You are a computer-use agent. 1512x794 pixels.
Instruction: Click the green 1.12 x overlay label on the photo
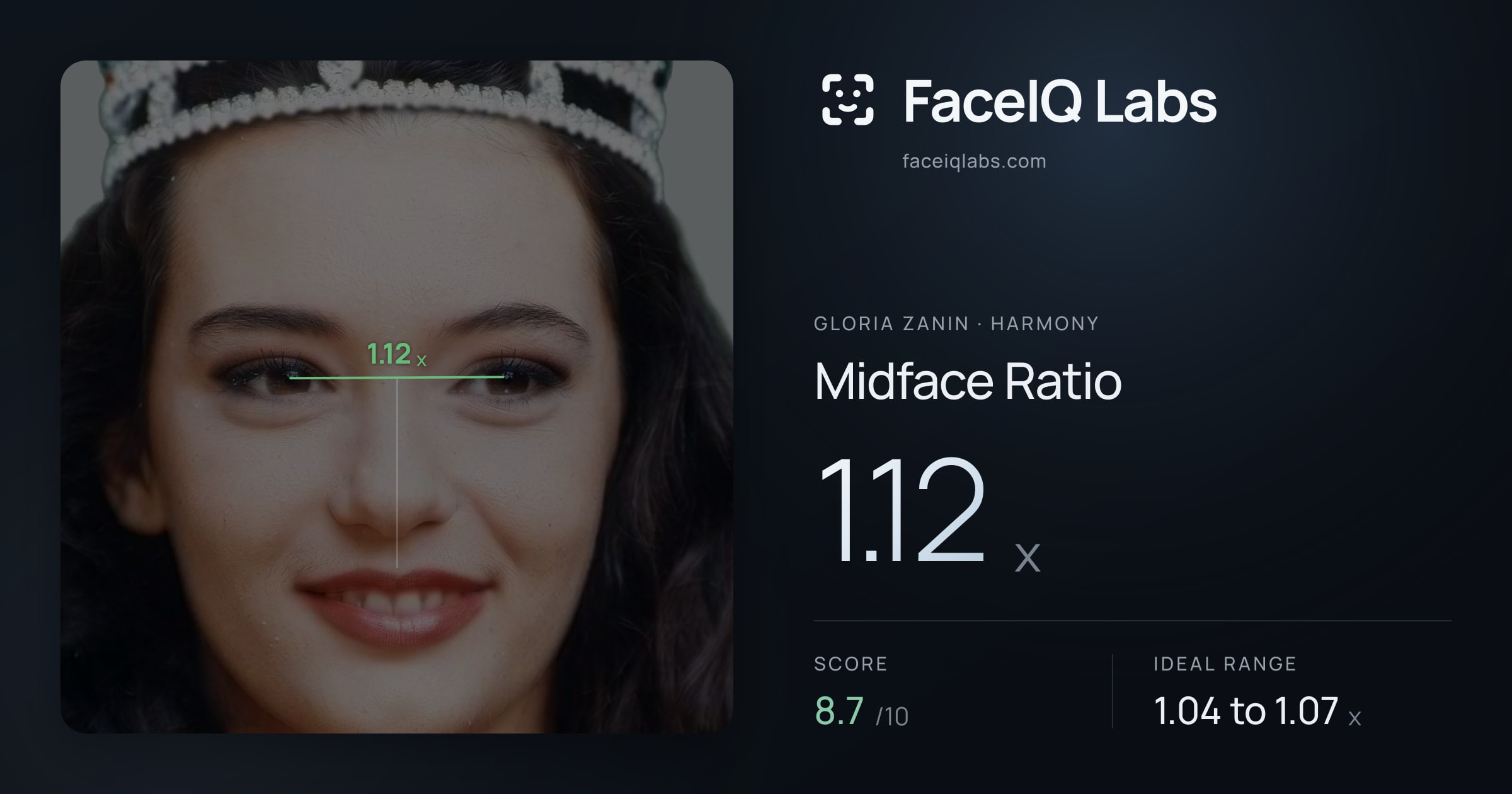[x=397, y=354]
